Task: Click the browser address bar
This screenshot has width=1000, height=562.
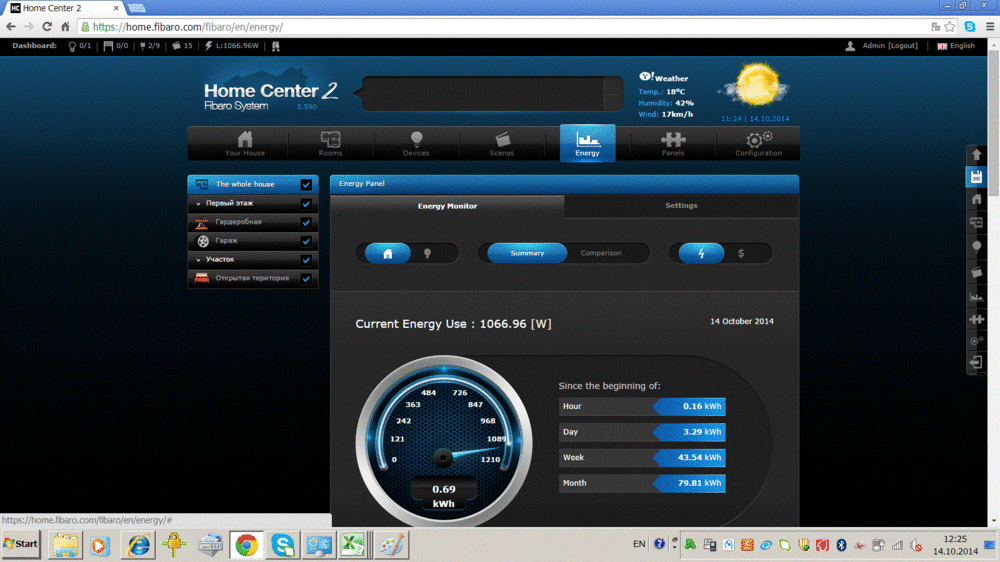Action: 500,27
